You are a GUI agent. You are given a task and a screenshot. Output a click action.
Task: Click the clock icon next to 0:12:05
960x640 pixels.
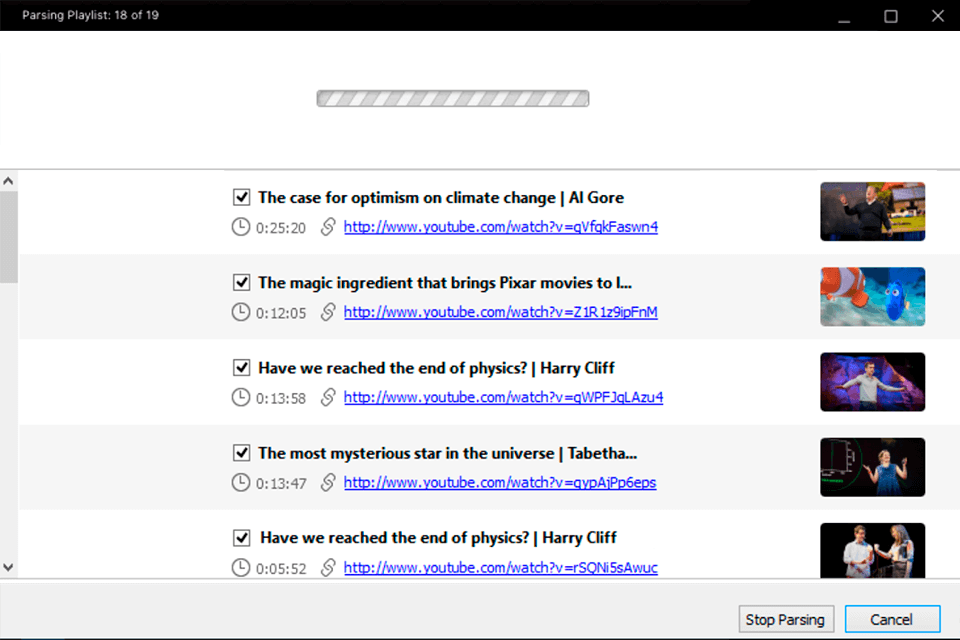(x=241, y=312)
